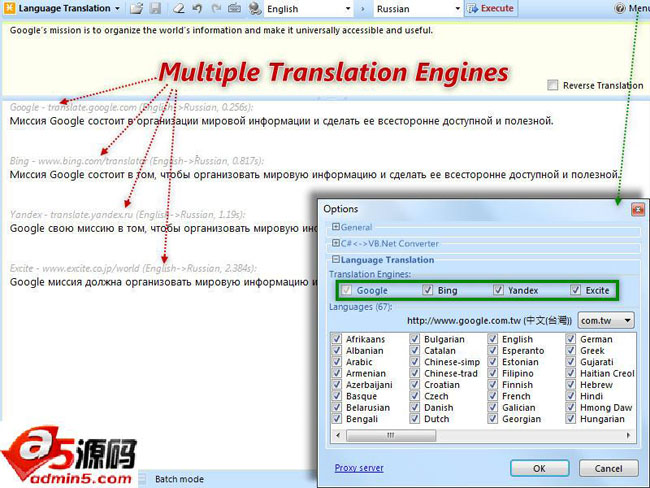
Task: Uncheck the Bulgarian language
Action: (x=414, y=339)
